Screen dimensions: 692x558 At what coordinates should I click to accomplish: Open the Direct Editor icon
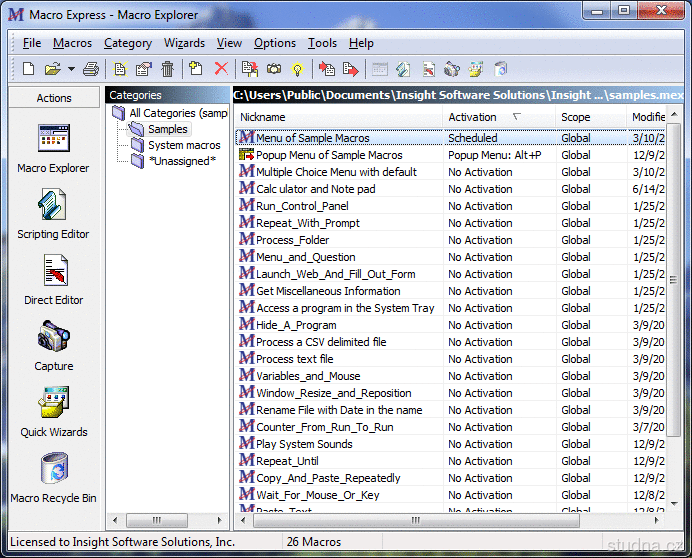tap(53, 270)
